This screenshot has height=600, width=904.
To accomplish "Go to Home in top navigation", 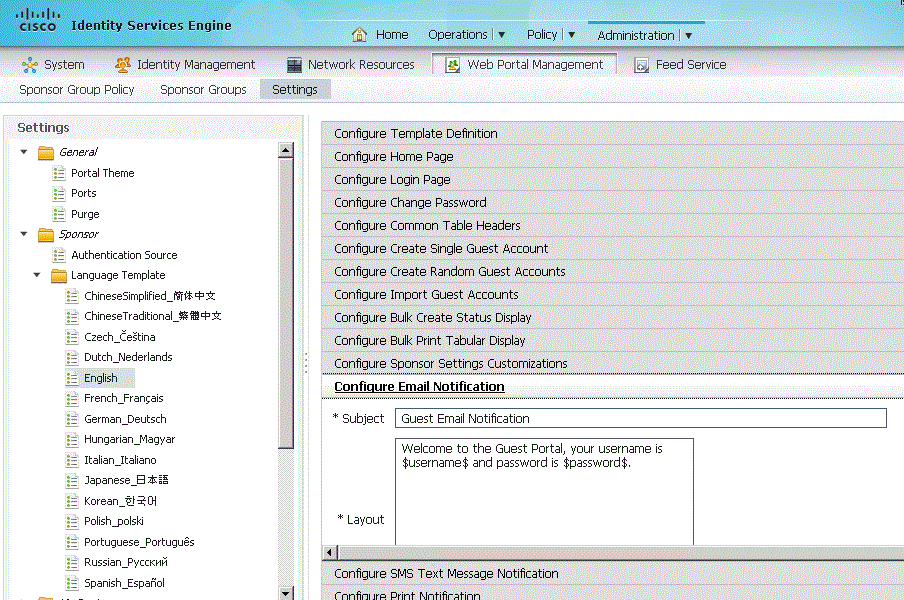I will coord(391,35).
